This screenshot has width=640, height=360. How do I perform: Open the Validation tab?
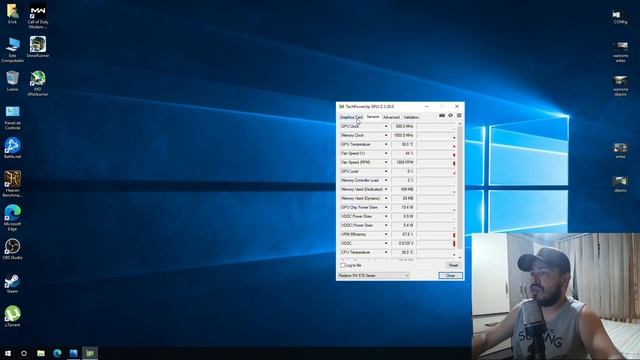click(411, 117)
